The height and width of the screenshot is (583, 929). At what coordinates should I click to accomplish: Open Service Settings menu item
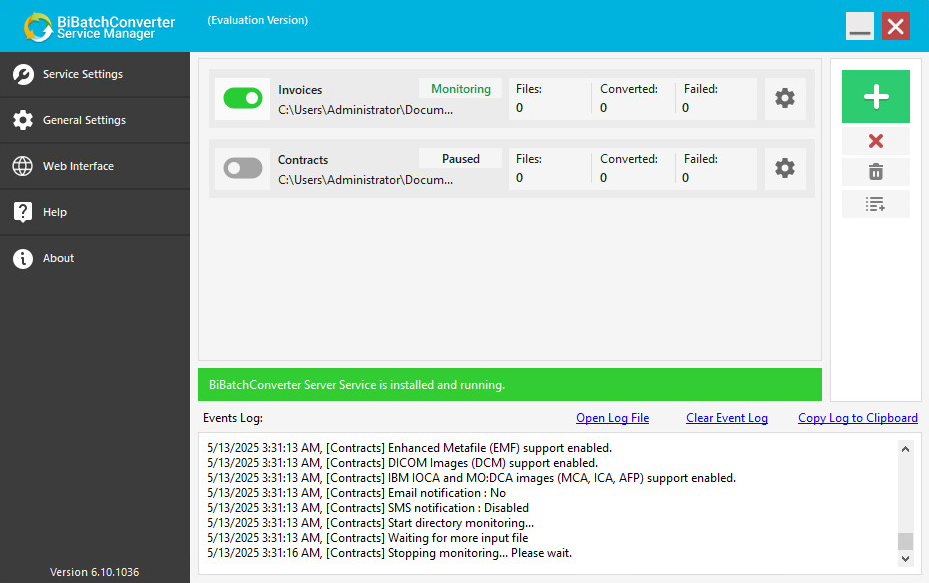click(x=95, y=75)
